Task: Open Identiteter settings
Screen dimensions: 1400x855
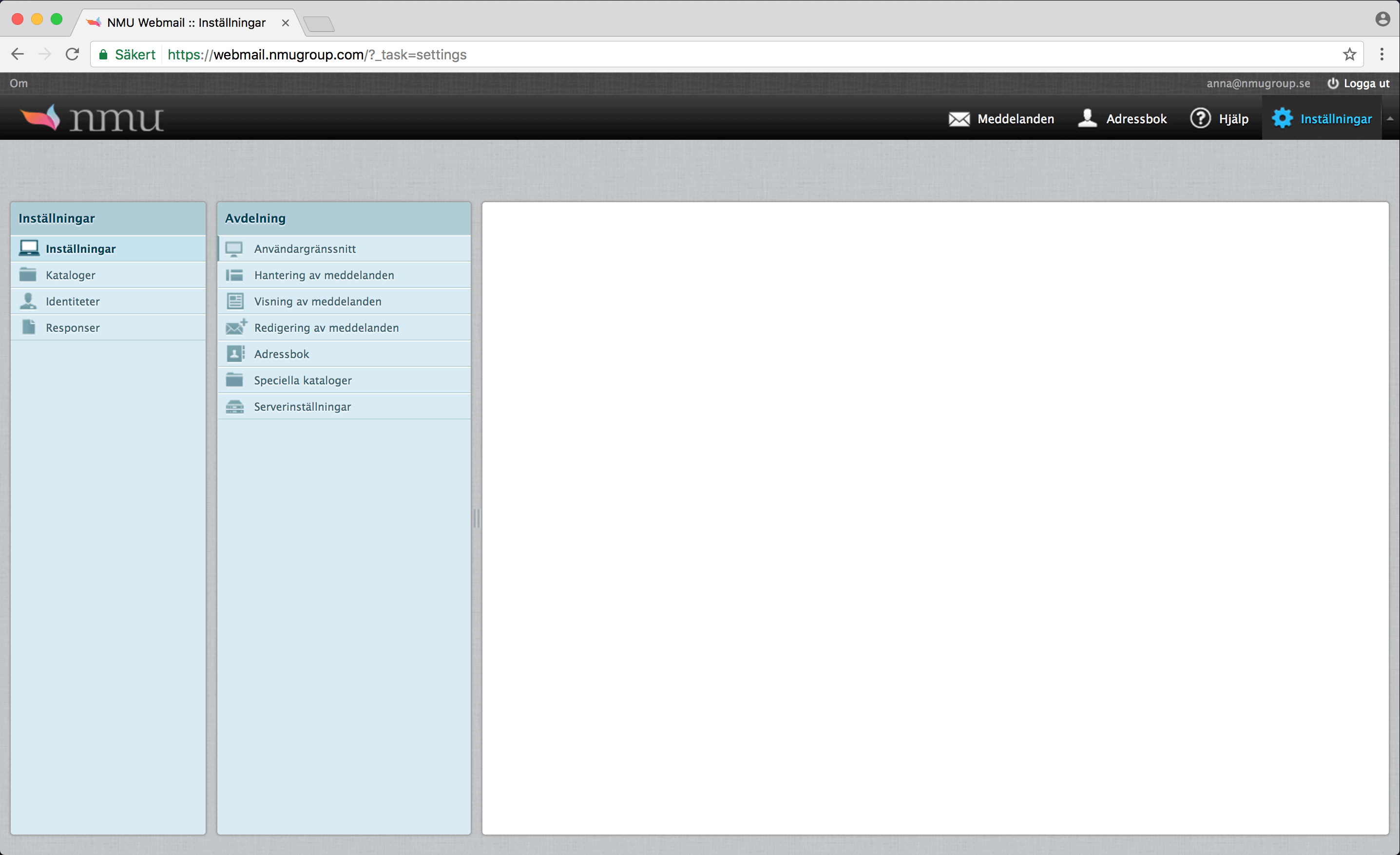Action: pos(108,301)
